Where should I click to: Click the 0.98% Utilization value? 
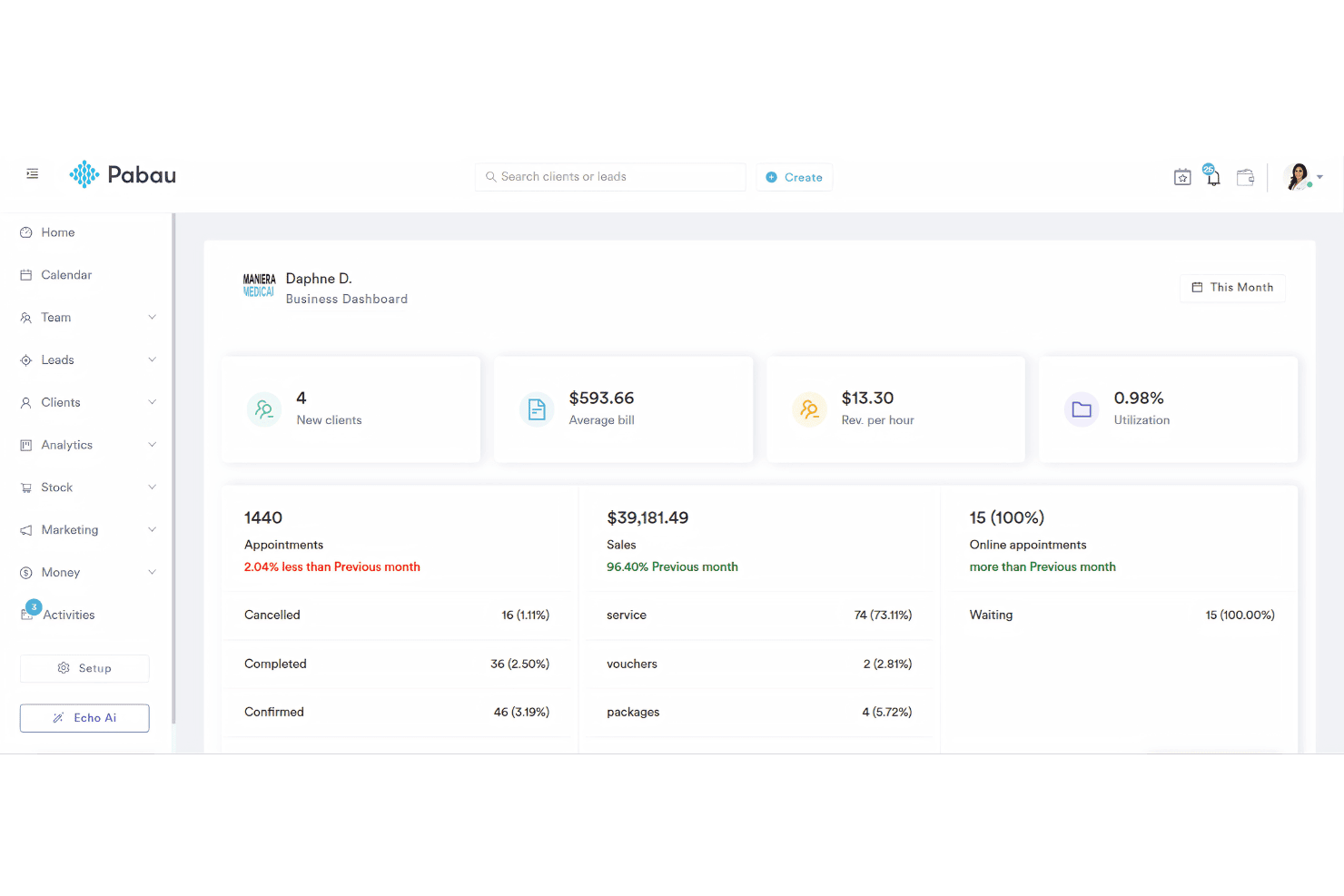coord(1139,398)
